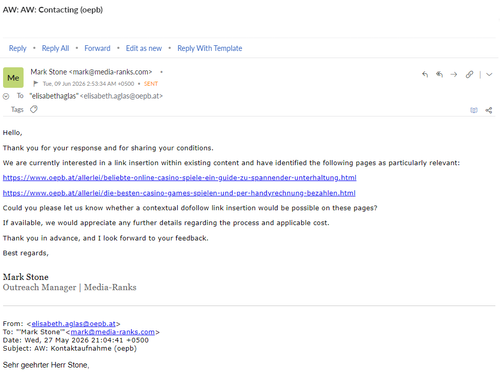Click the reply arrow icon
This screenshot has width=500, height=380.
point(425,74)
